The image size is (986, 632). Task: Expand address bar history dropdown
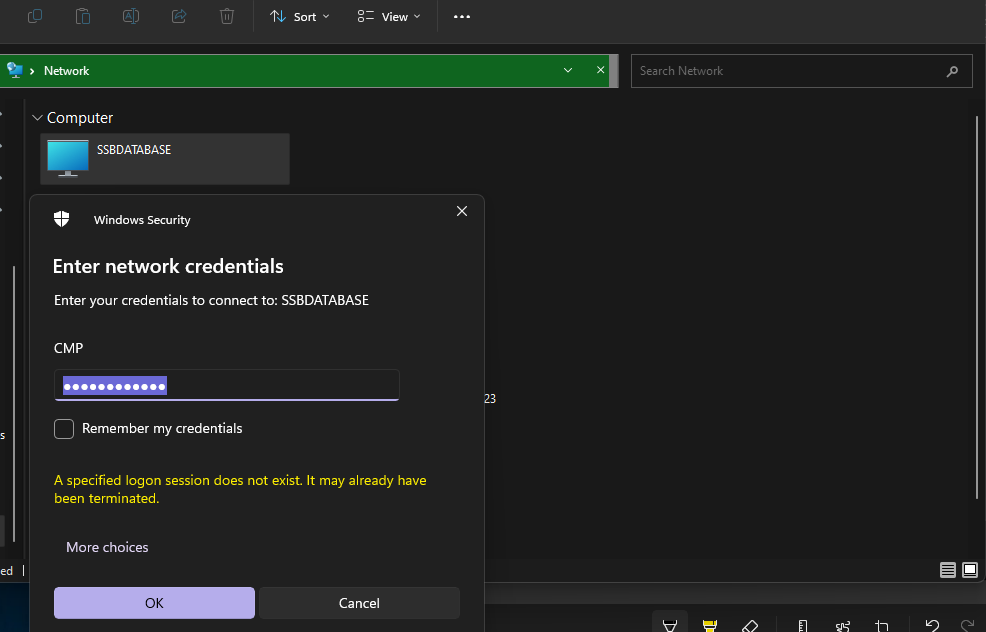coord(568,70)
